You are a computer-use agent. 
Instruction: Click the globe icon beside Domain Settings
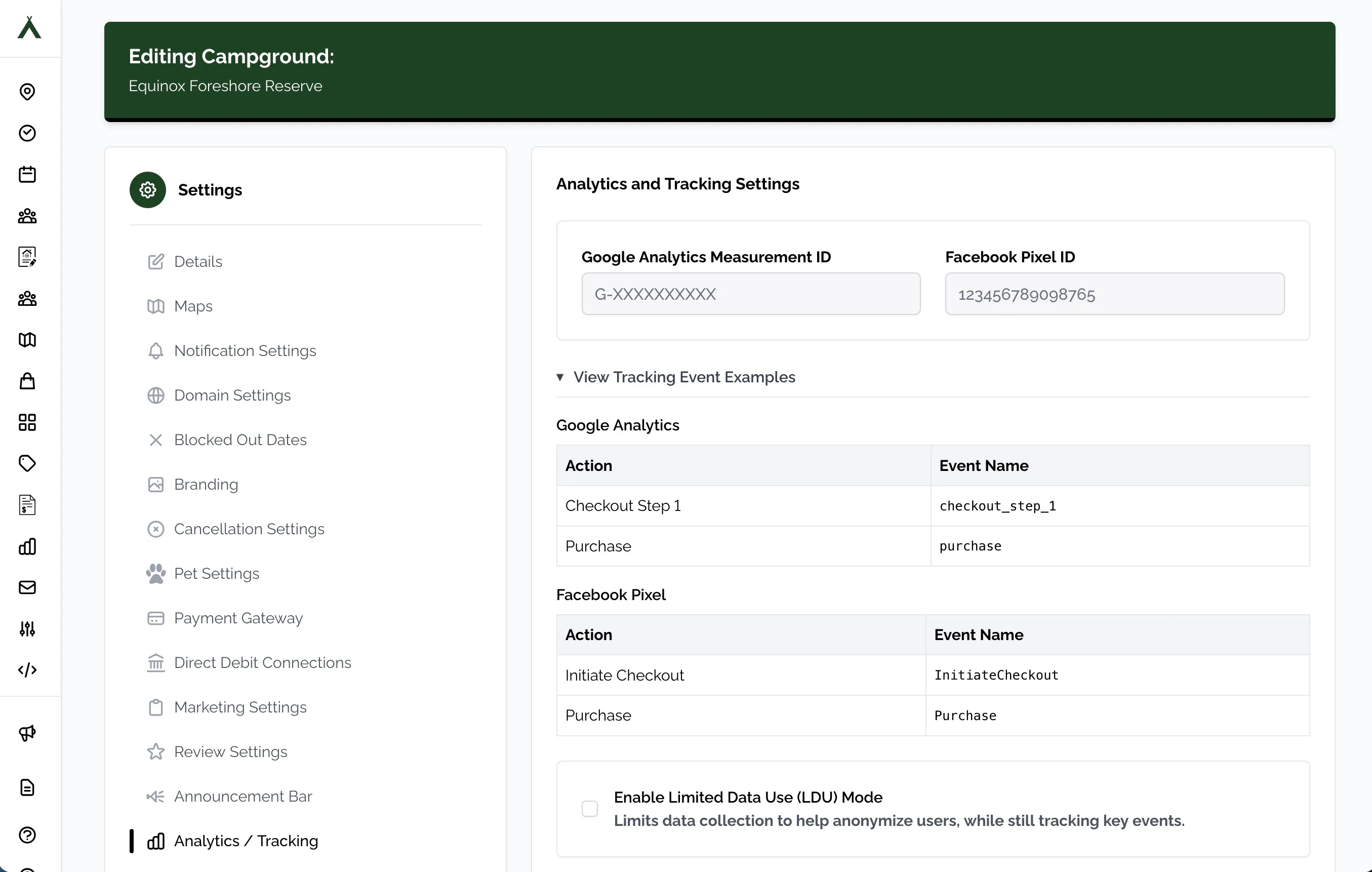[x=155, y=395]
